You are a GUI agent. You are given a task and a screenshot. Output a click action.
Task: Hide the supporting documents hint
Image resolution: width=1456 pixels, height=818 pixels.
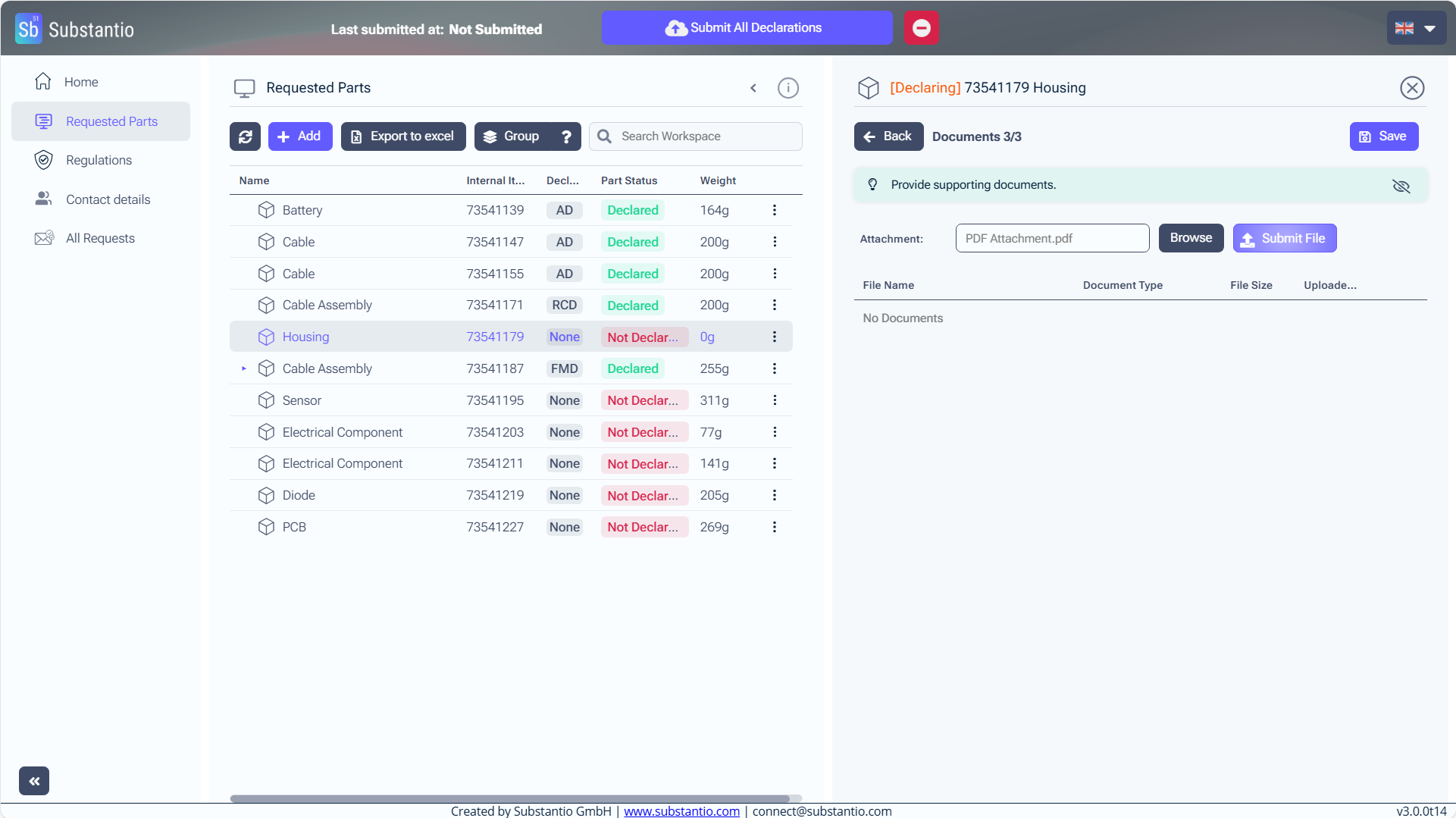pyautogui.click(x=1401, y=186)
